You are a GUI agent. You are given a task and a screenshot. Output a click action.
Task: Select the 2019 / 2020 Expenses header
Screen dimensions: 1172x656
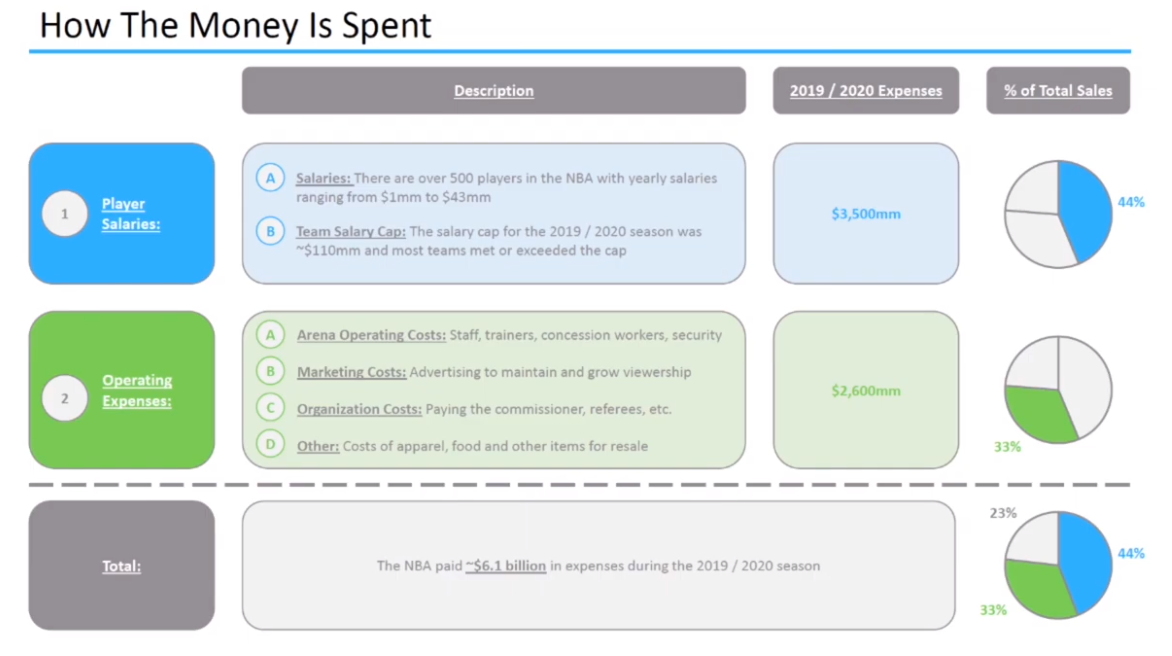(x=865, y=91)
